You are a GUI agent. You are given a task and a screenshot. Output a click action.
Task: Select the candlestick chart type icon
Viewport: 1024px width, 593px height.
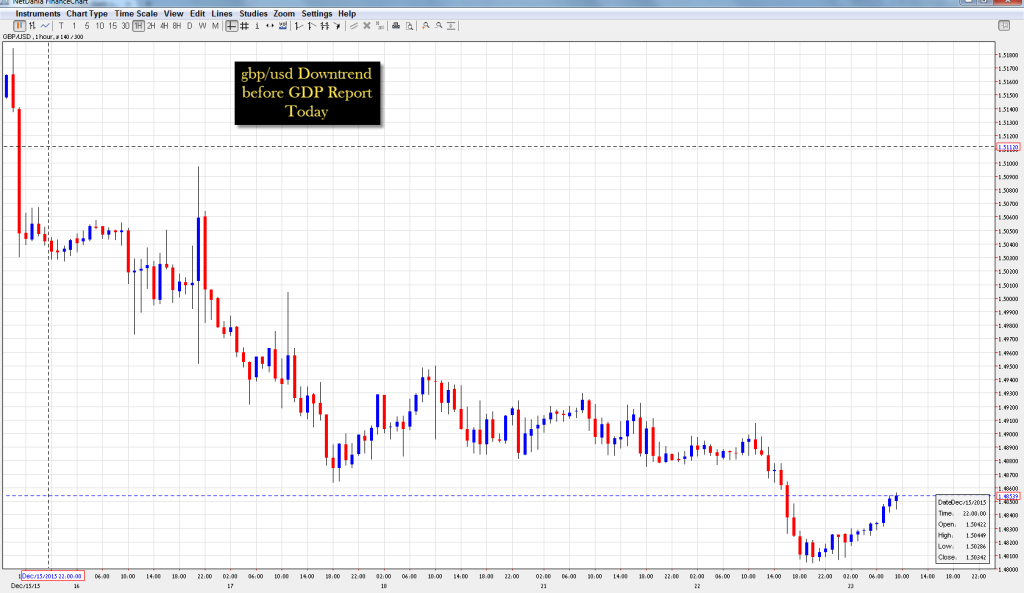[20, 26]
